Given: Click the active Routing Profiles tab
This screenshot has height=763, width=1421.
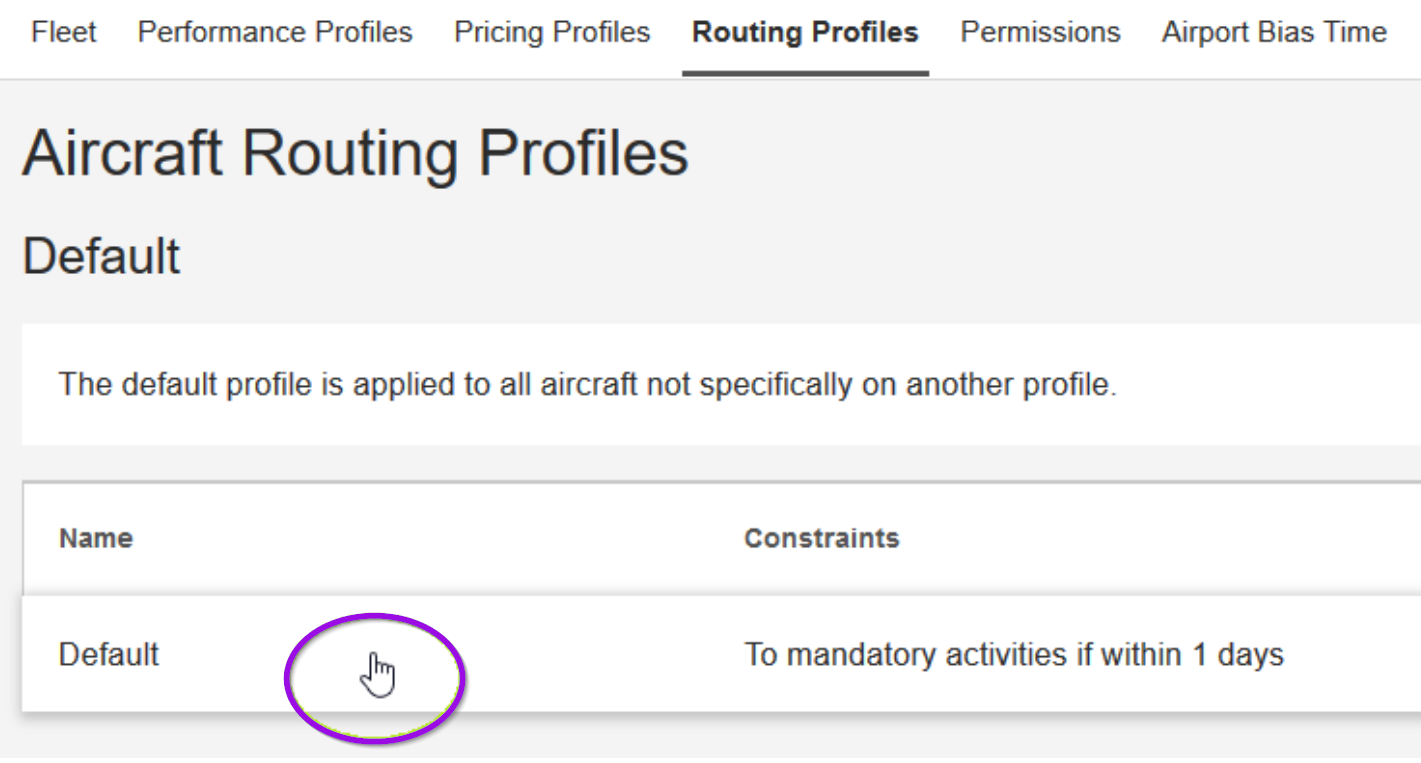Looking at the screenshot, I should [x=804, y=32].
